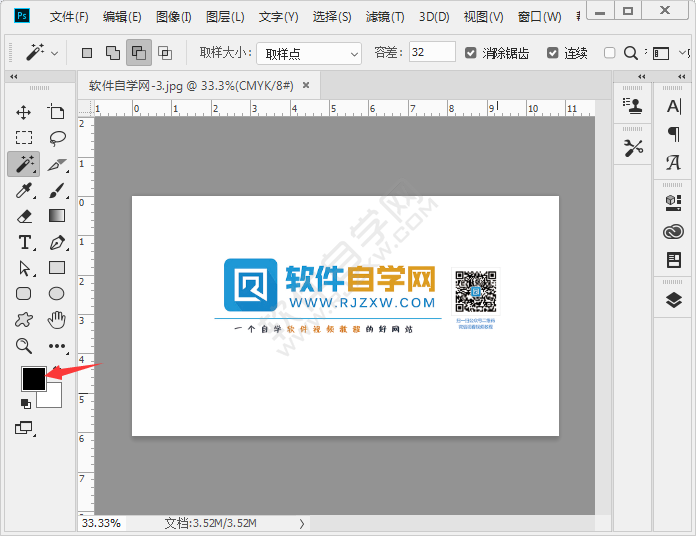Close the 软件自学网-3.jpg document tab
The height and width of the screenshot is (536, 696).
[306, 85]
